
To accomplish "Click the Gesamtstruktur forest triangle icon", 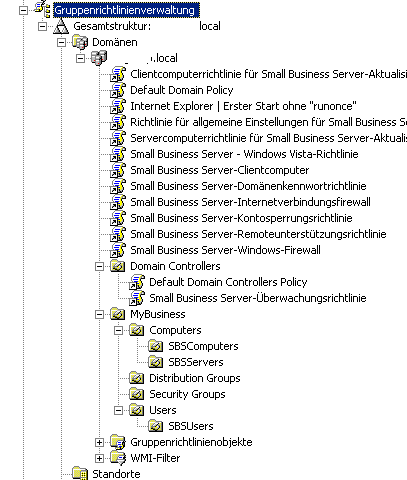I will click(x=61, y=26).
